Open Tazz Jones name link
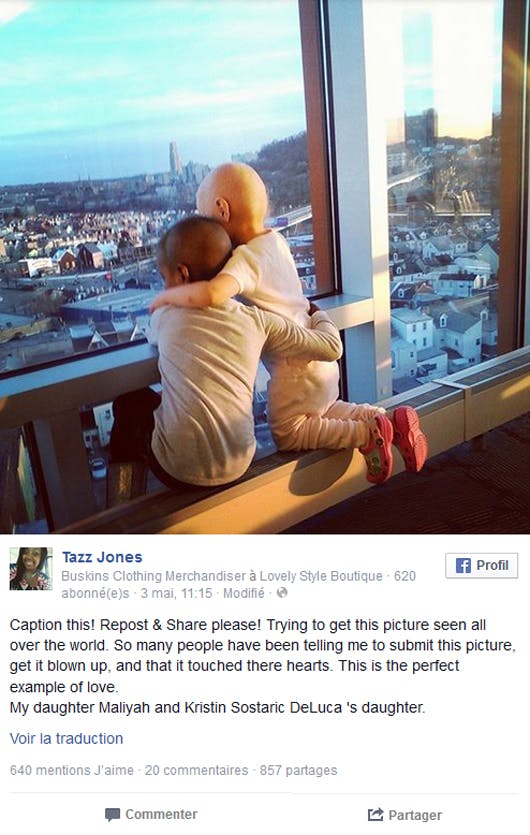This screenshot has width=530, height=835. [x=102, y=557]
